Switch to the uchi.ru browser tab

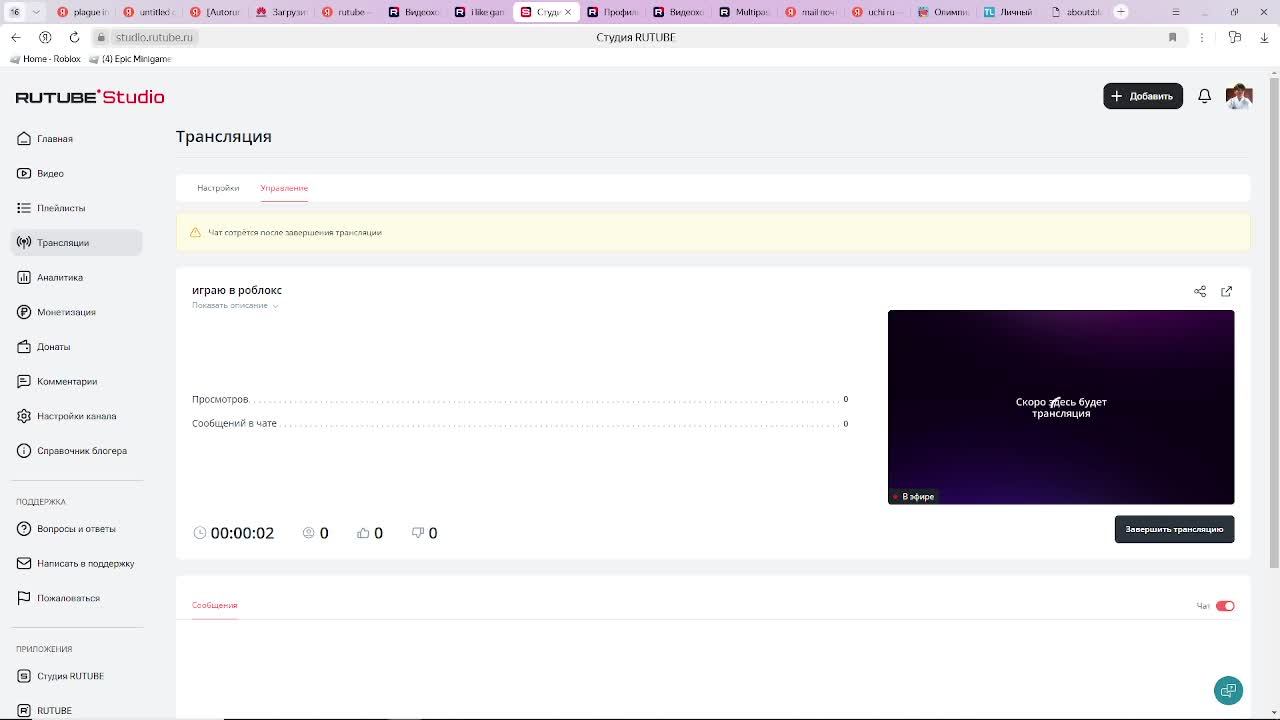point(877,12)
